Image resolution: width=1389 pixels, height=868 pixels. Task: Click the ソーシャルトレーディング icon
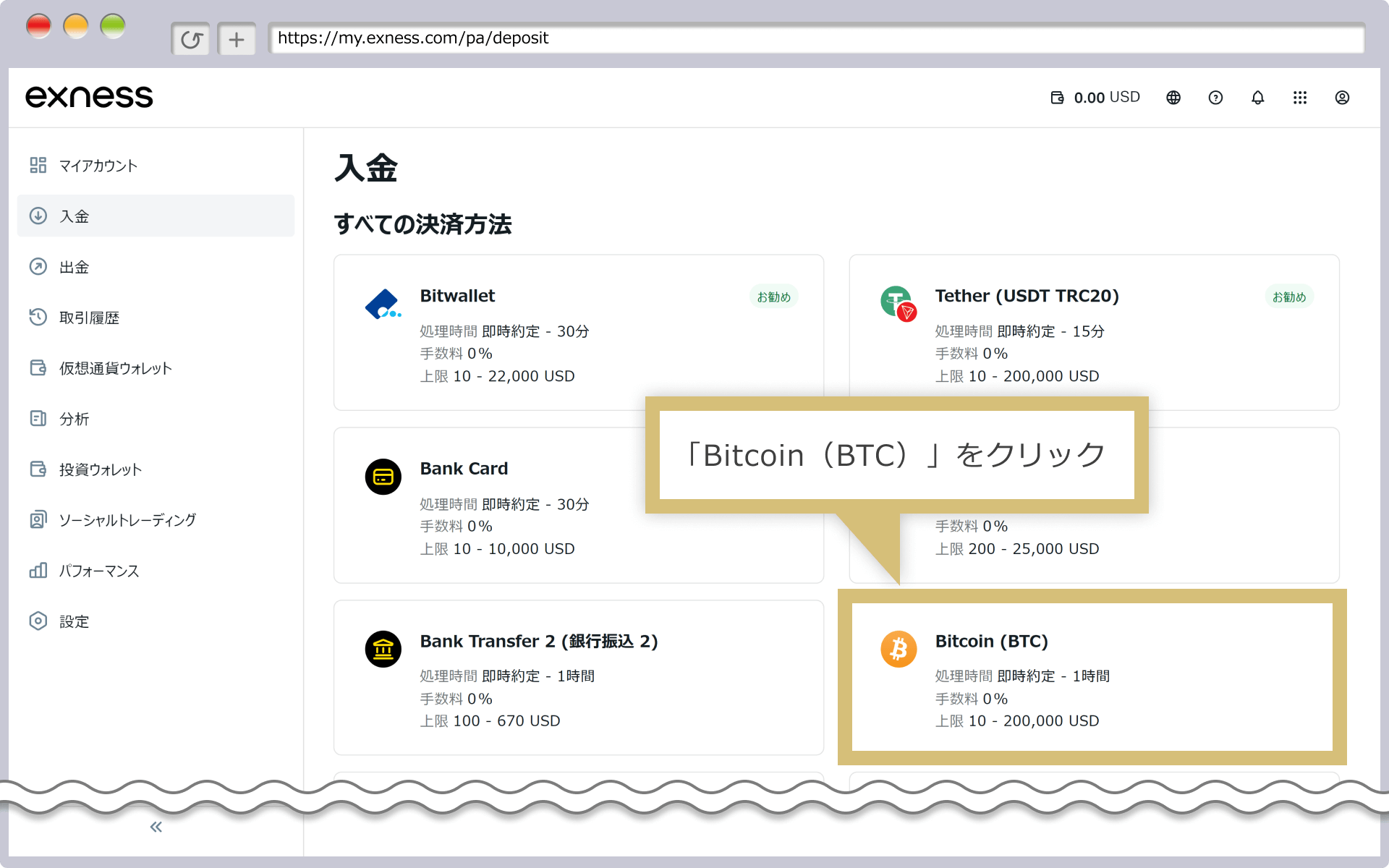point(38,520)
